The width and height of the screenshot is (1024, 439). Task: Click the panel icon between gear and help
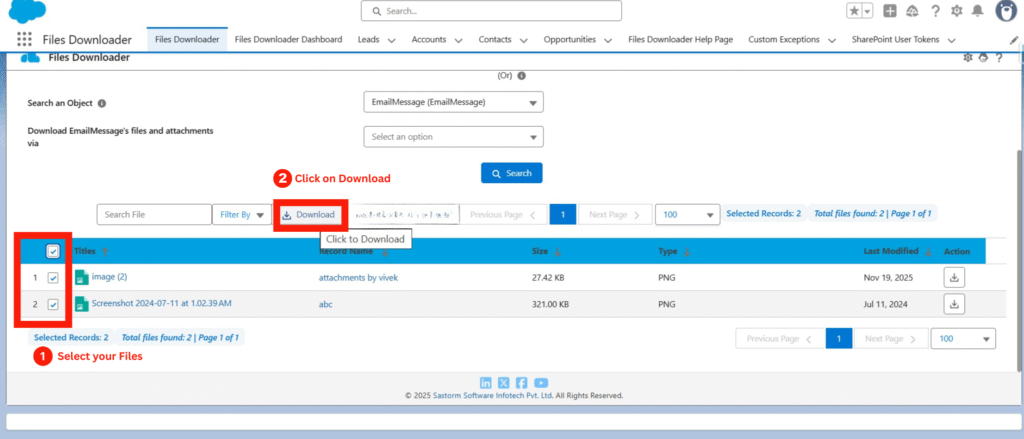[984, 57]
